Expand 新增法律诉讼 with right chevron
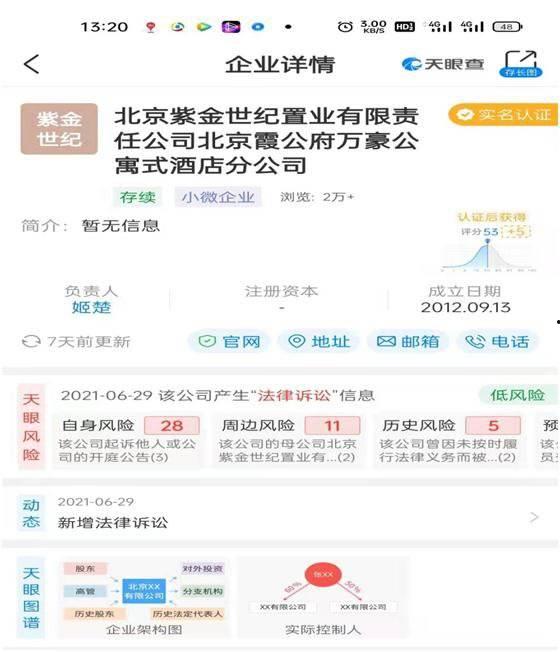560x652 pixels. tap(534, 517)
